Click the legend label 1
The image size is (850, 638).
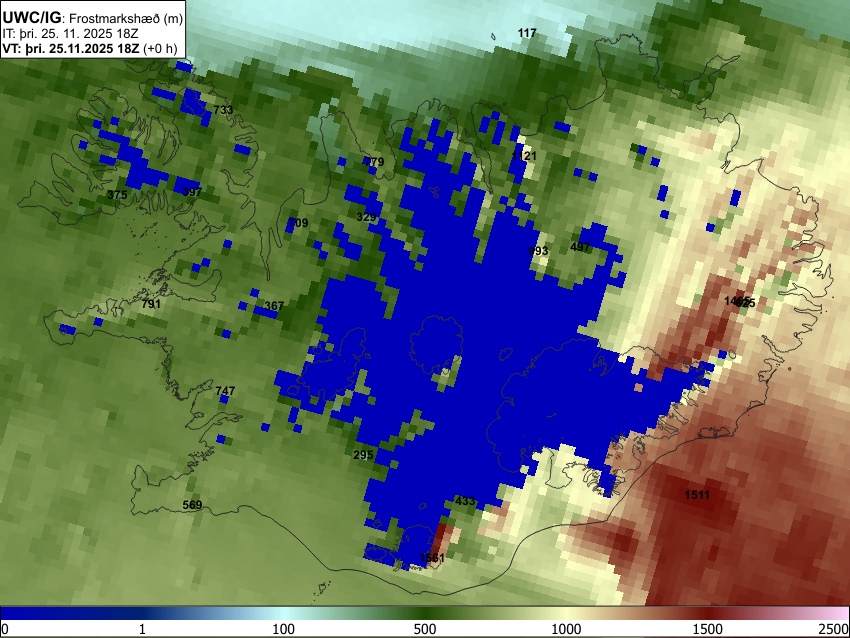[x=142, y=629]
